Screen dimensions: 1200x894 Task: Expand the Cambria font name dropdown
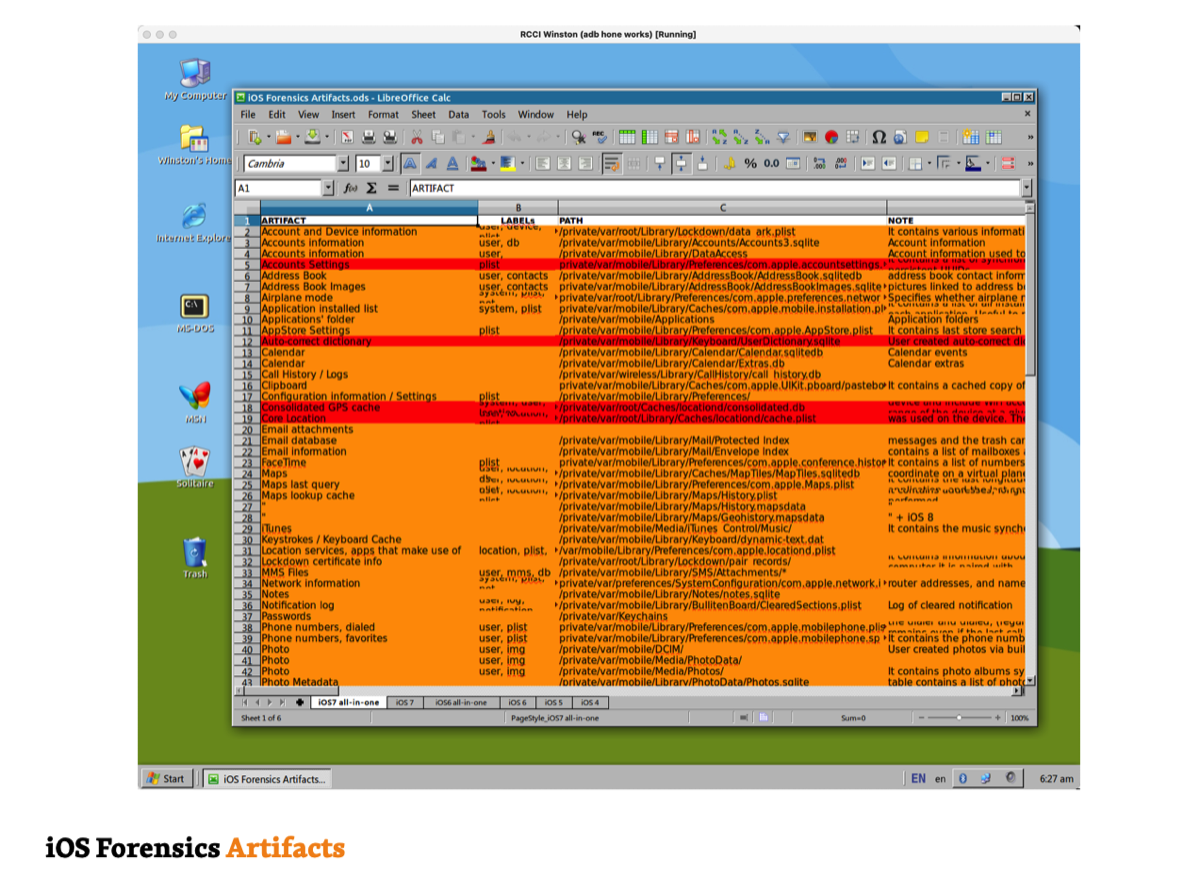click(343, 164)
